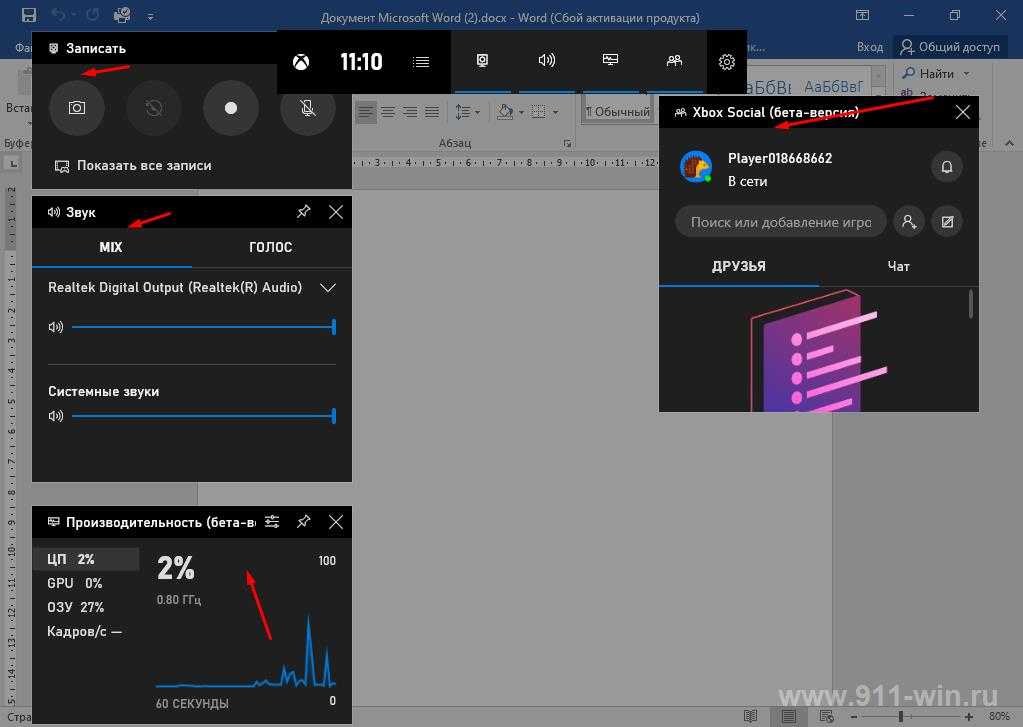This screenshot has width=1023, height=727.
Task: Open notifications bell in Xbox Social
Action: pos(946,166)
